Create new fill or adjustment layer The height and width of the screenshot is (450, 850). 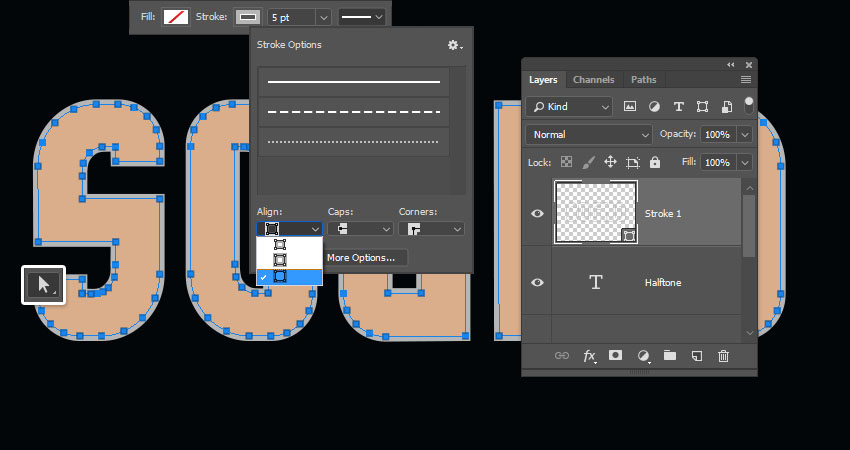[643, 356]
